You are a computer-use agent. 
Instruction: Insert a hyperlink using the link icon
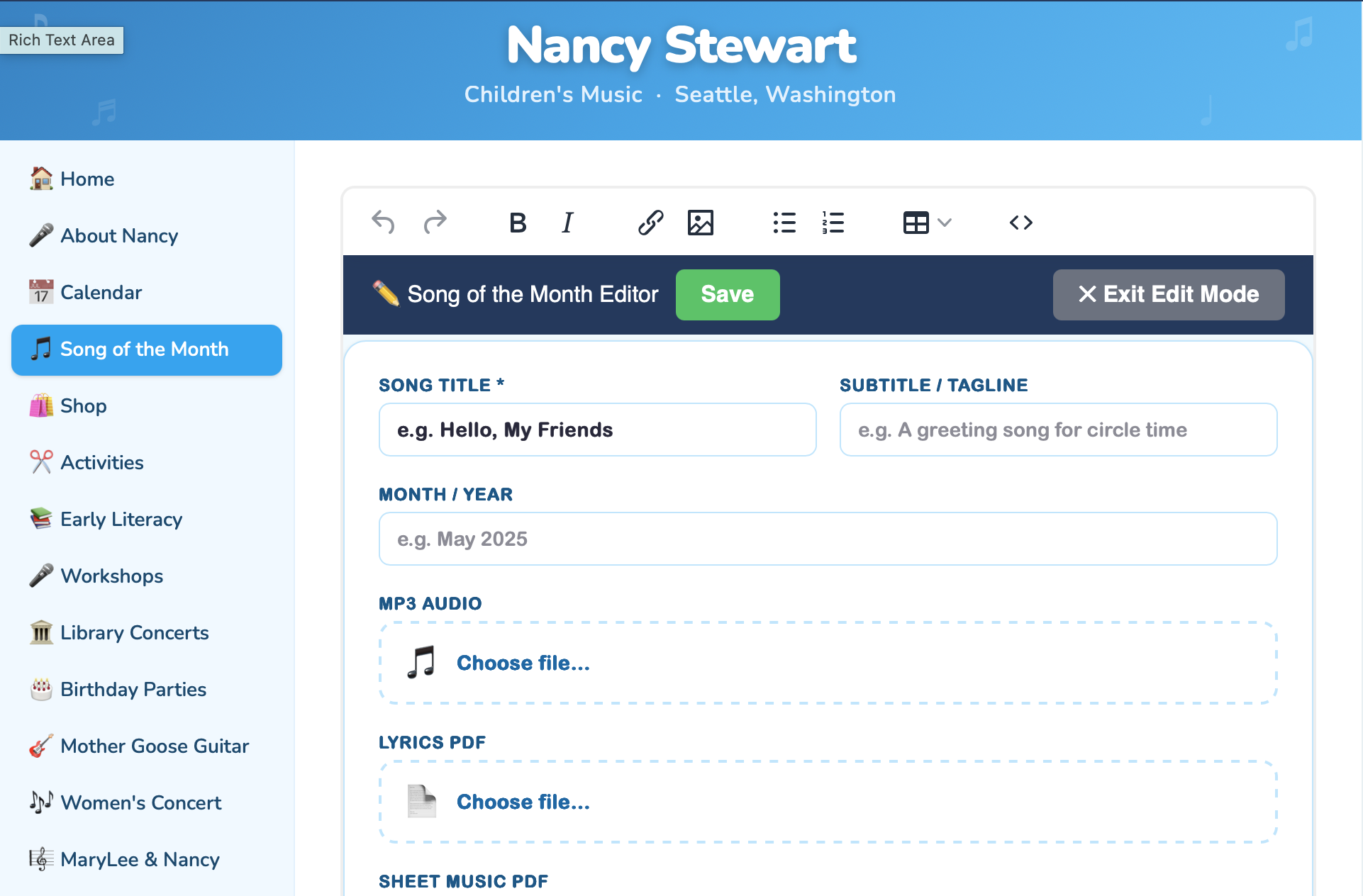pos(650,222)
